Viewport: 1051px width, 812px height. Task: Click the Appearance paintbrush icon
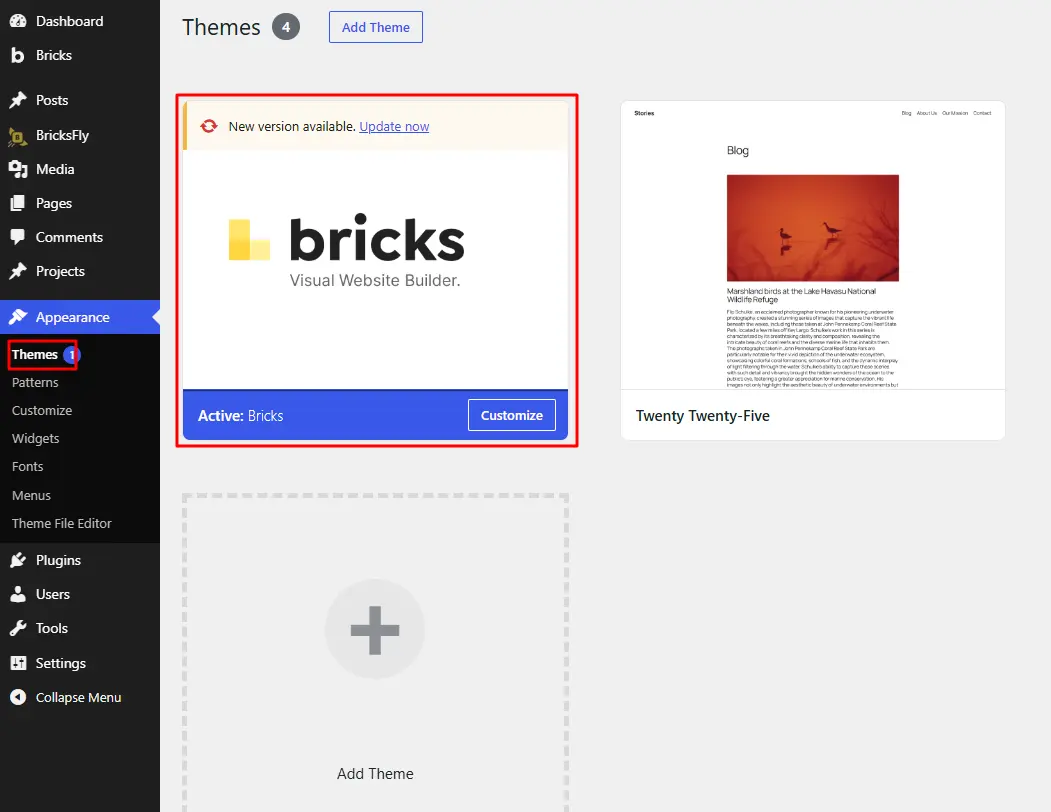18,317
